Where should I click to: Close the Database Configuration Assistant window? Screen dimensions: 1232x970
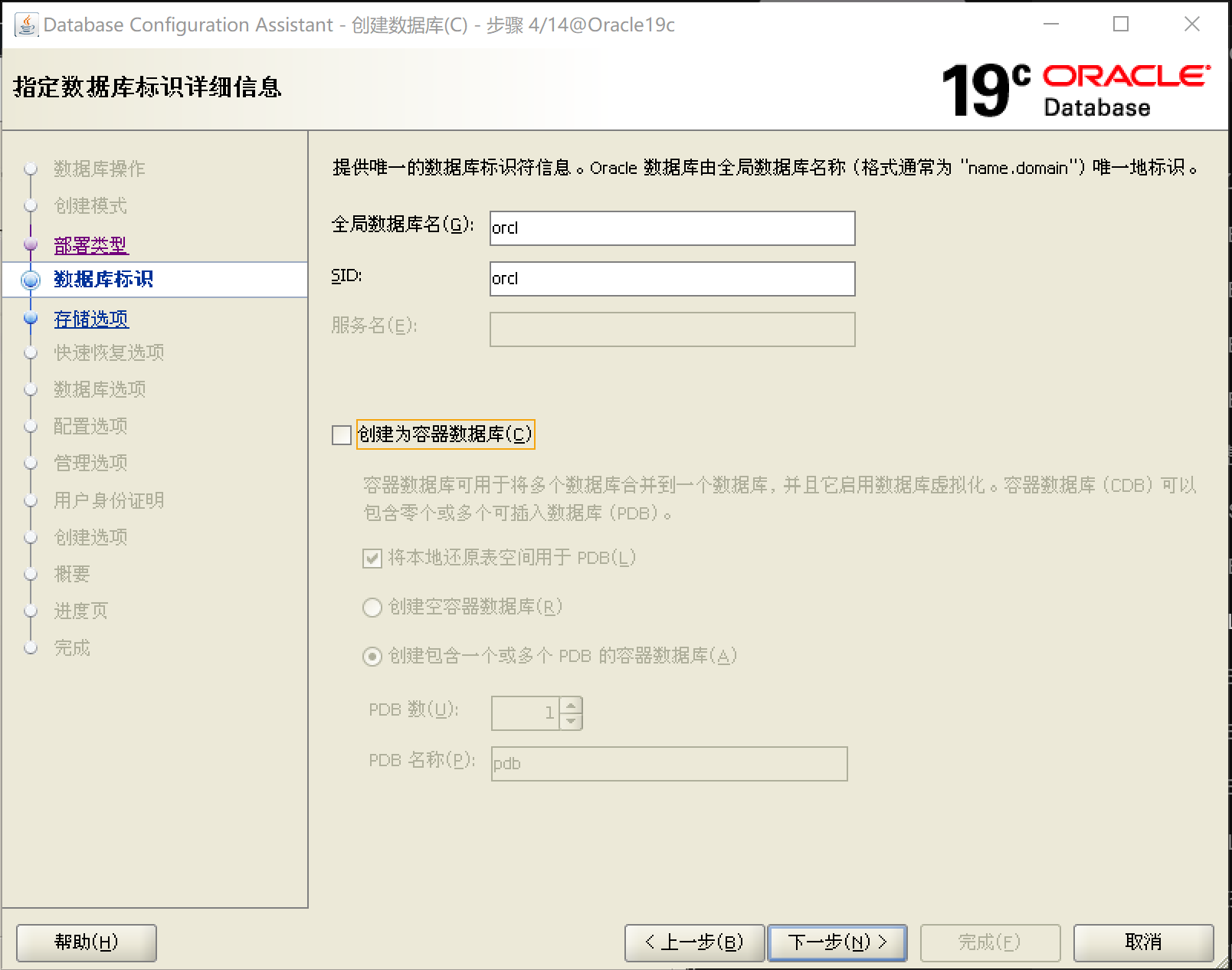(1192, 25)
